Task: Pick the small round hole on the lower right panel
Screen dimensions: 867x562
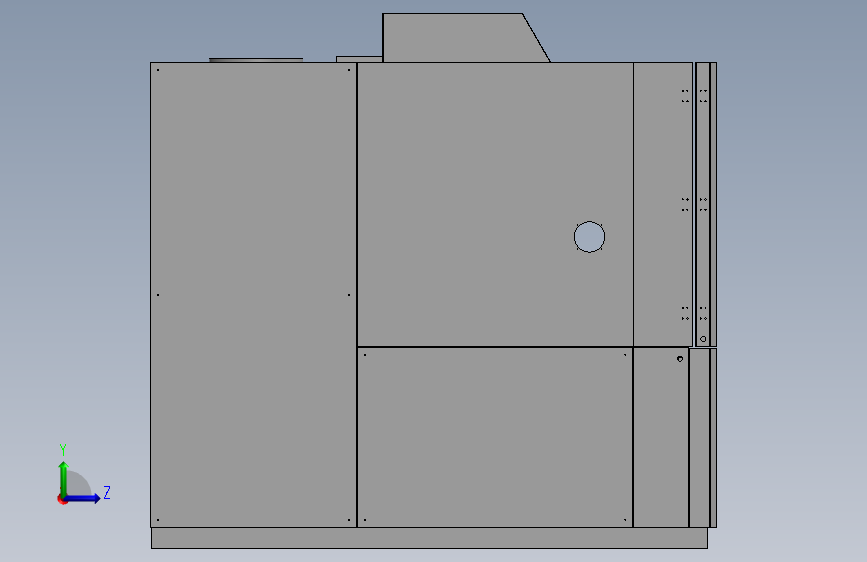Action: tap(680, 359)
